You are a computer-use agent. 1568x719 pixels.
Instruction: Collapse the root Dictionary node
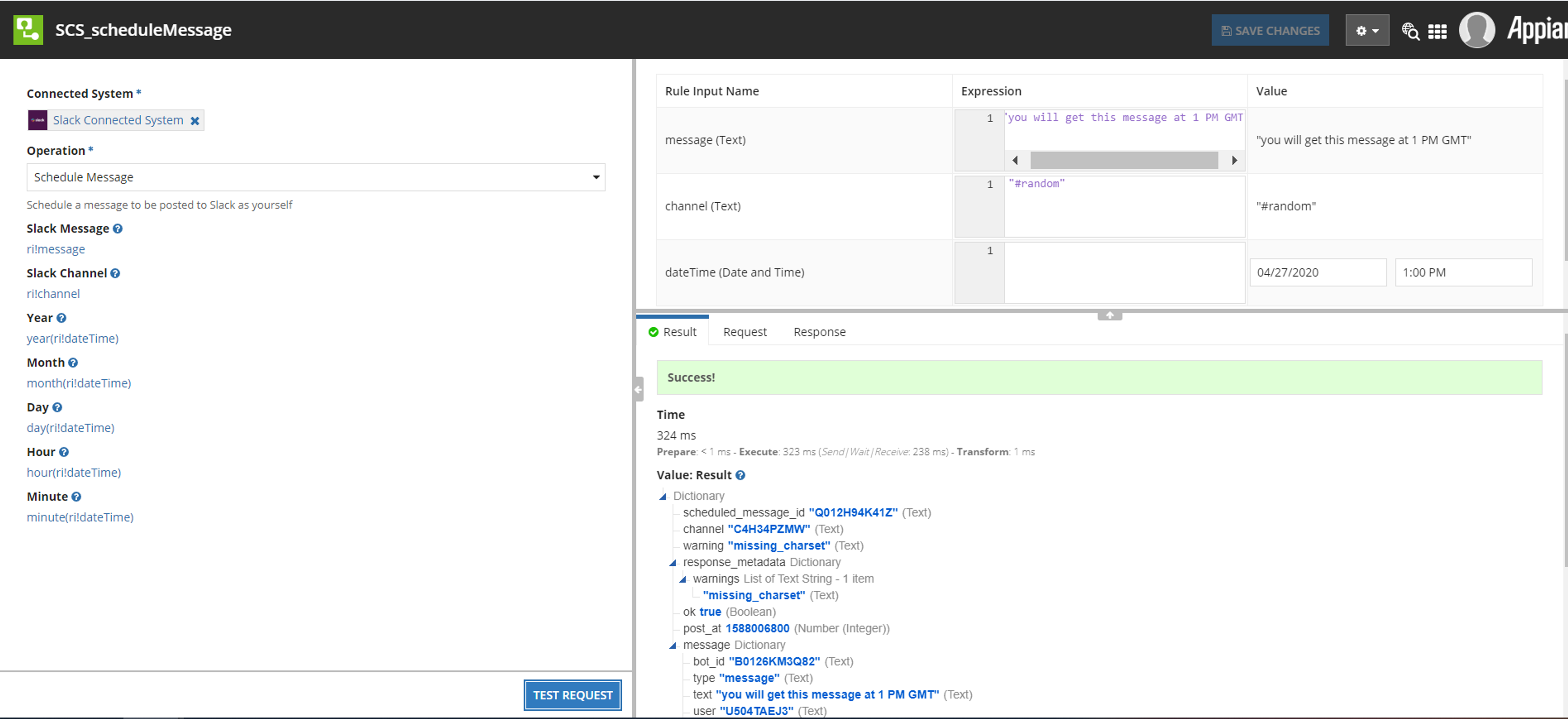[663, 496]
